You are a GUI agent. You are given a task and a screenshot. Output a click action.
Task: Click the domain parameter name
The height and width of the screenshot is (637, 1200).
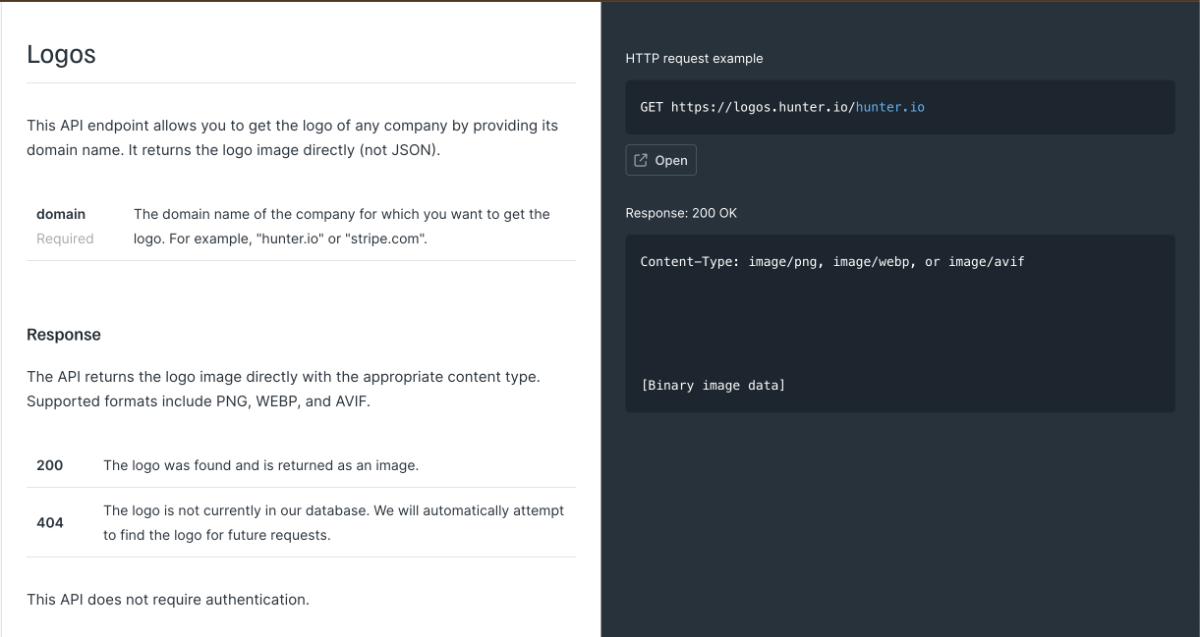click(x=61, y=213)
